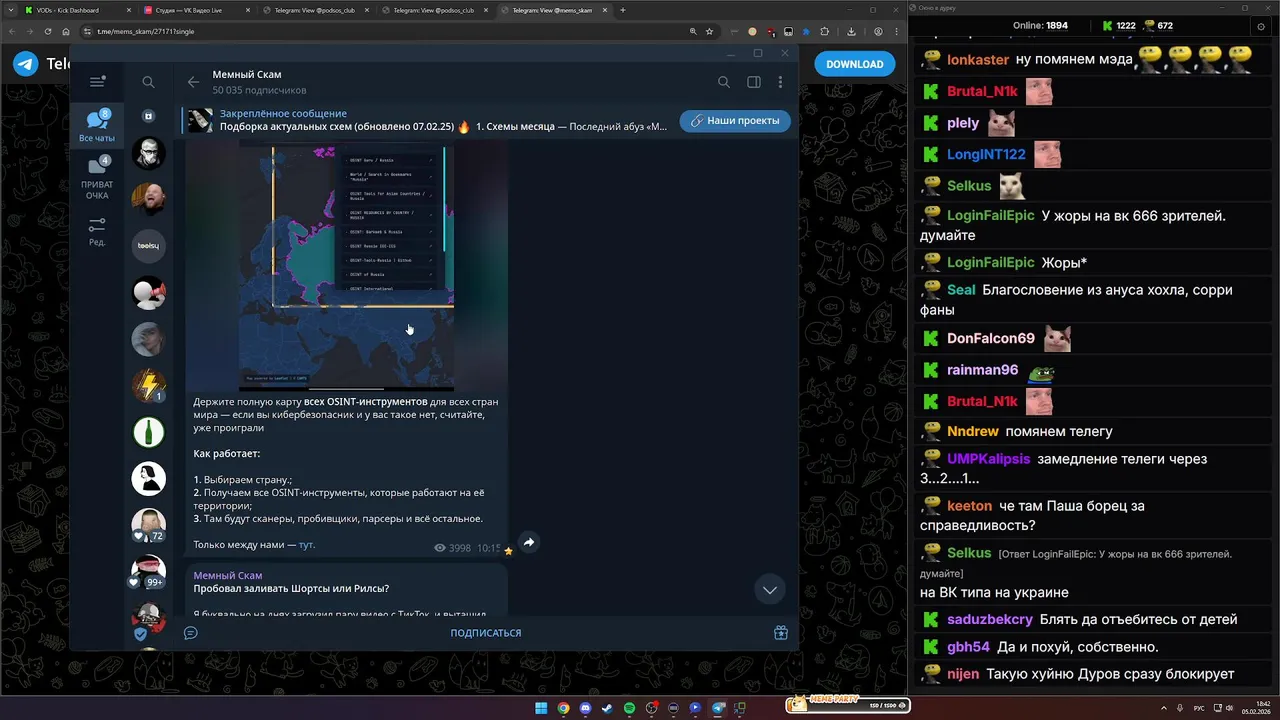Open the toolsy chat avatar
This screenshot has width=1280, height=720.
[x=149, y=246]
